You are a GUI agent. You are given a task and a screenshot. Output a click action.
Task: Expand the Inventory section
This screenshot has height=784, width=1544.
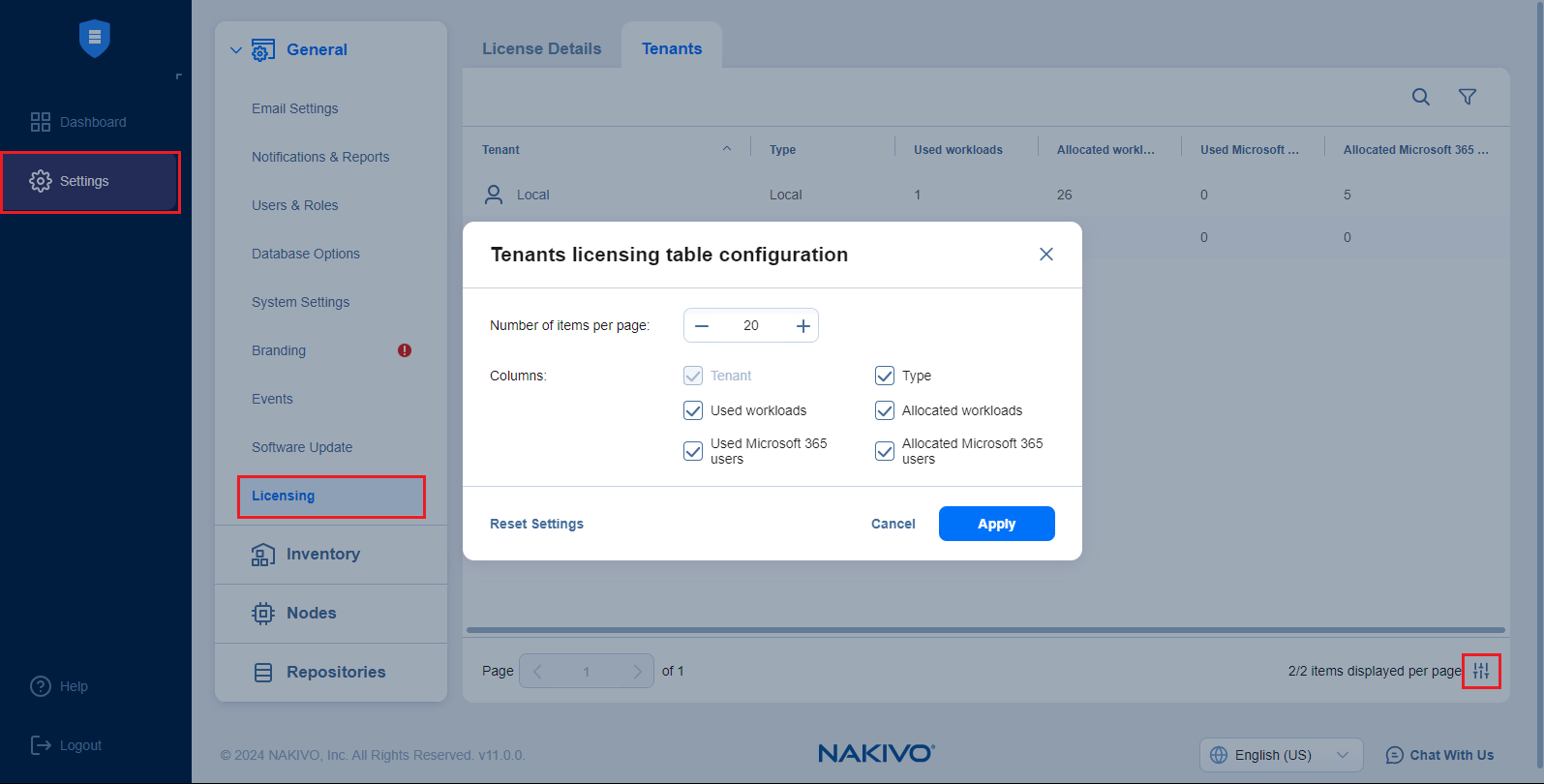322,554
